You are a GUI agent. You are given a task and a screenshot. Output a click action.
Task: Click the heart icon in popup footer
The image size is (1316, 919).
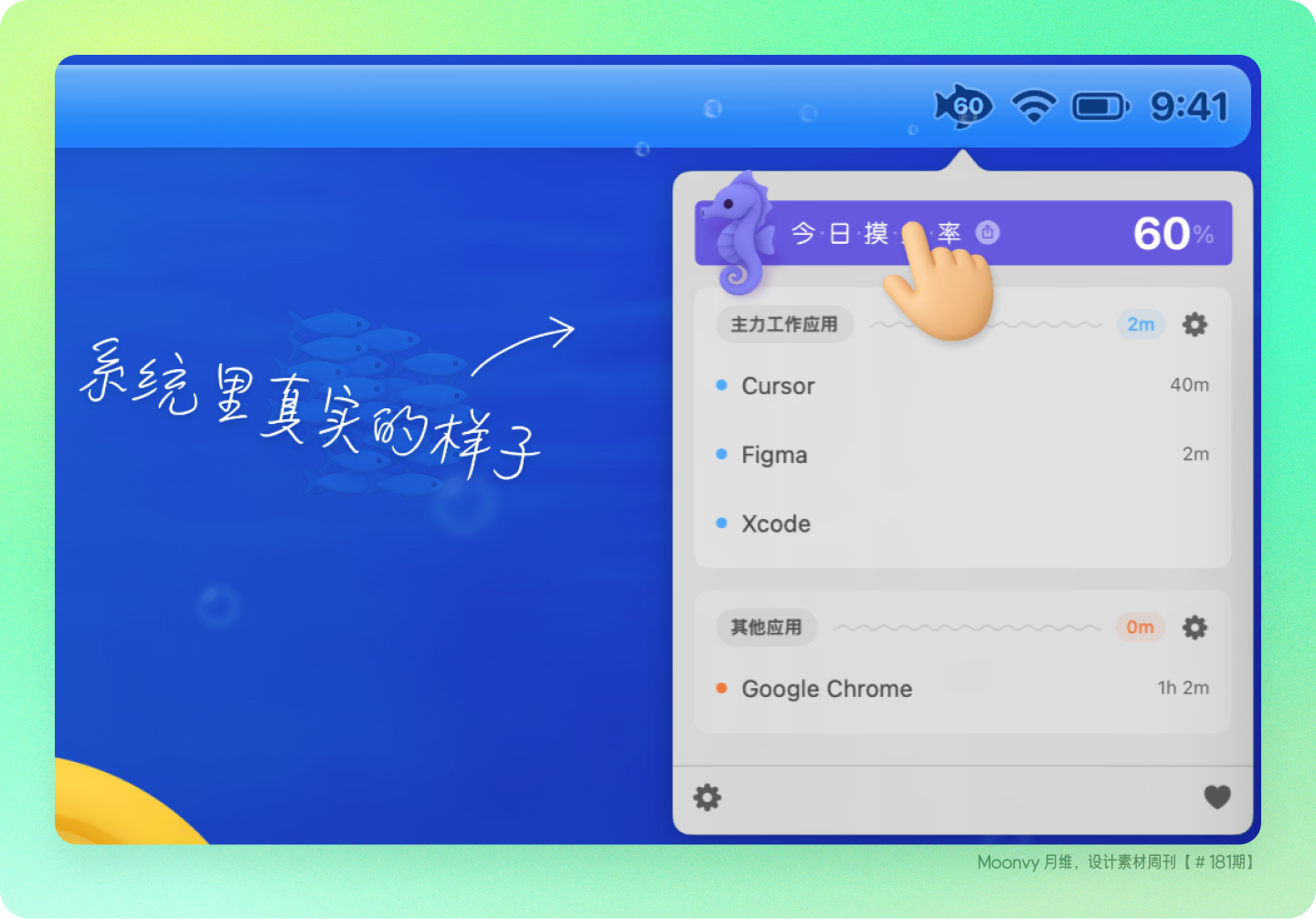pyautogui.click(x=1217, y=797)
